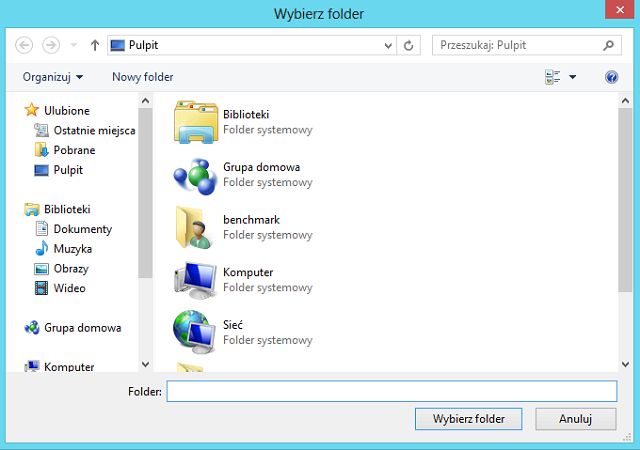
Task: Click the Obrazy picture icon in sidebar
Action: [41, 269]
